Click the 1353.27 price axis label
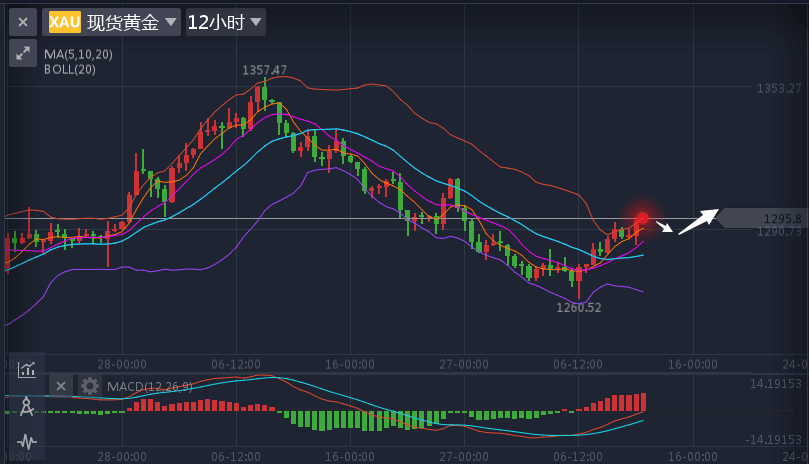809x464 pixels. 779,88
